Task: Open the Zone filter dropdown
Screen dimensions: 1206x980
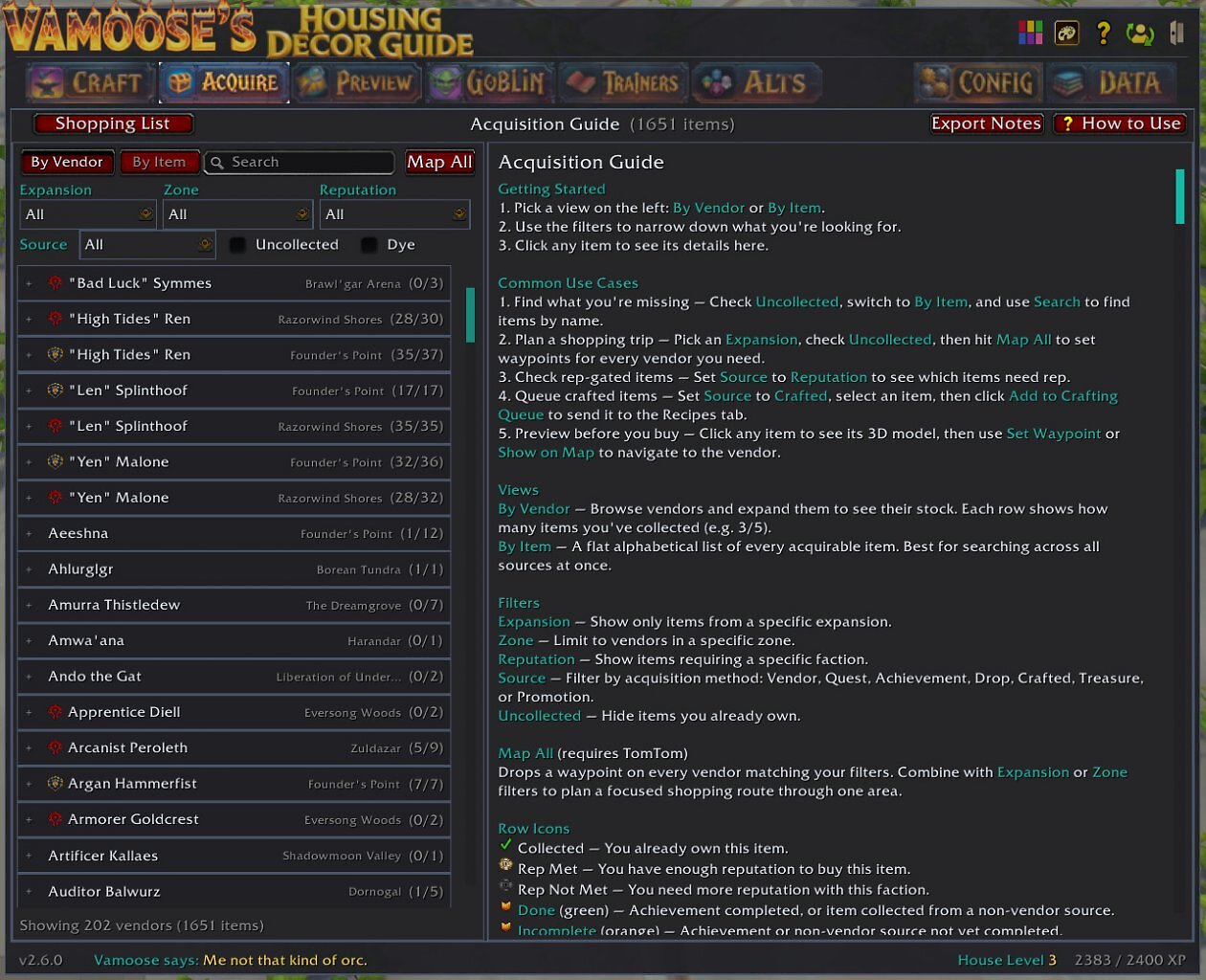Action: pyautogui.click(x=237, y=214)
